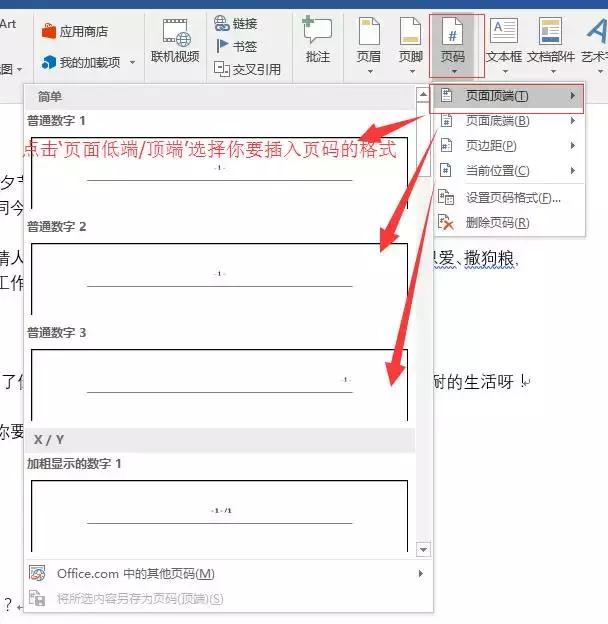The width and height of the screenshot is (608, 624).
Task: Click the 普通数字 3 label
Action: coord(57,332)
